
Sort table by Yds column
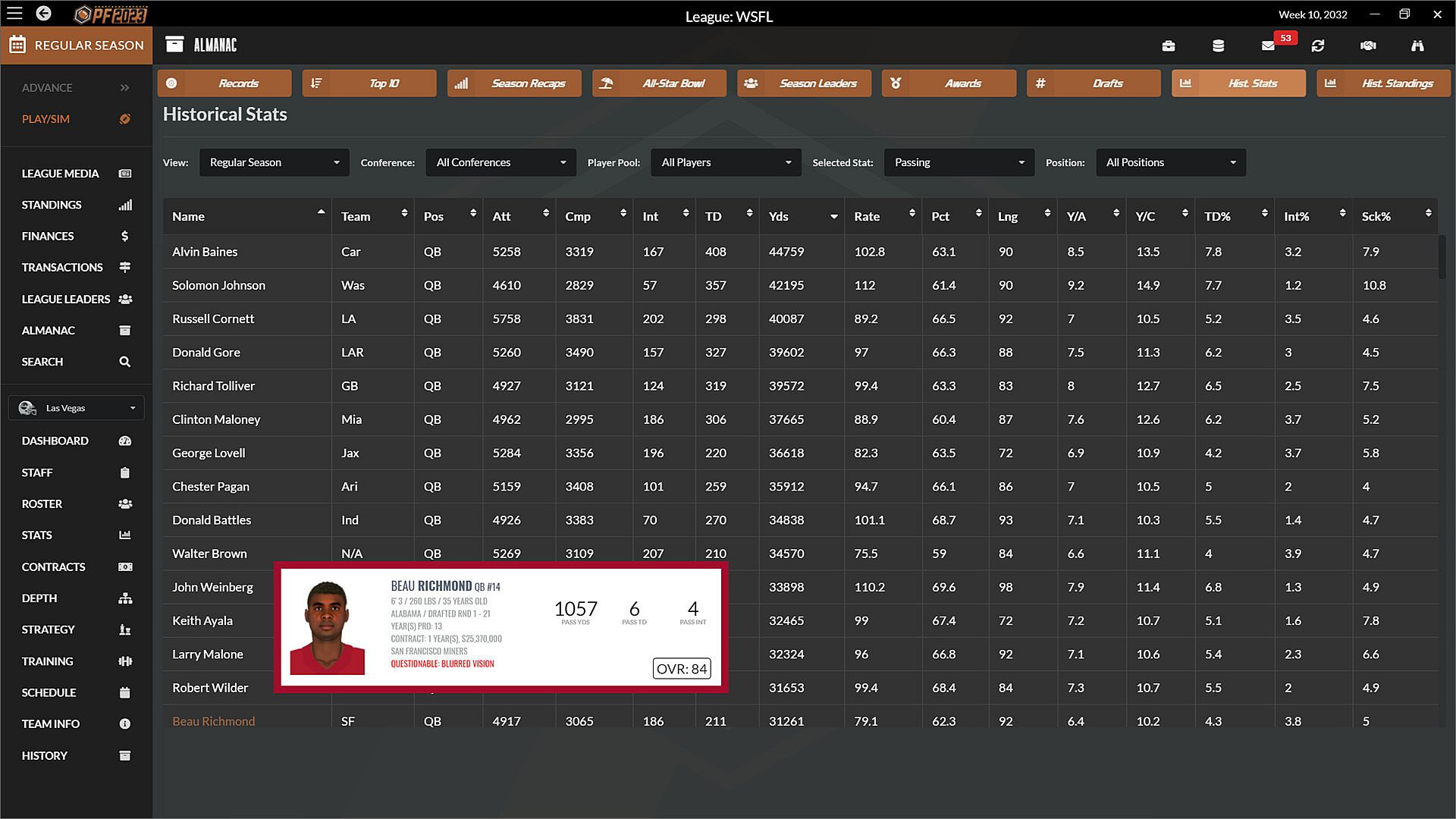pyautogui.click(x=801, y=217)
